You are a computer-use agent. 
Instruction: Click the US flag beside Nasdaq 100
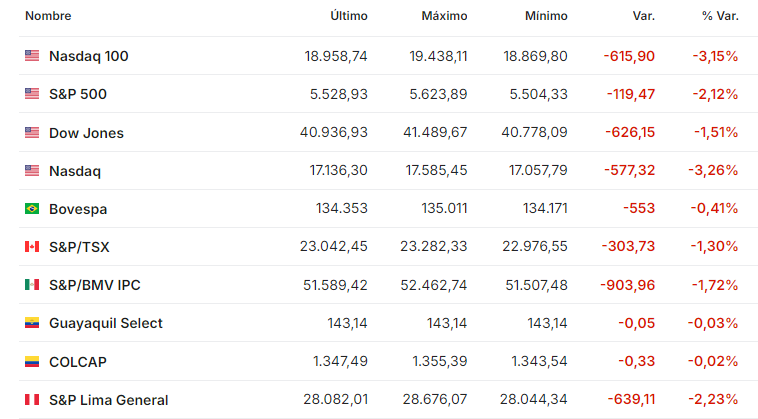pos(32,56)
